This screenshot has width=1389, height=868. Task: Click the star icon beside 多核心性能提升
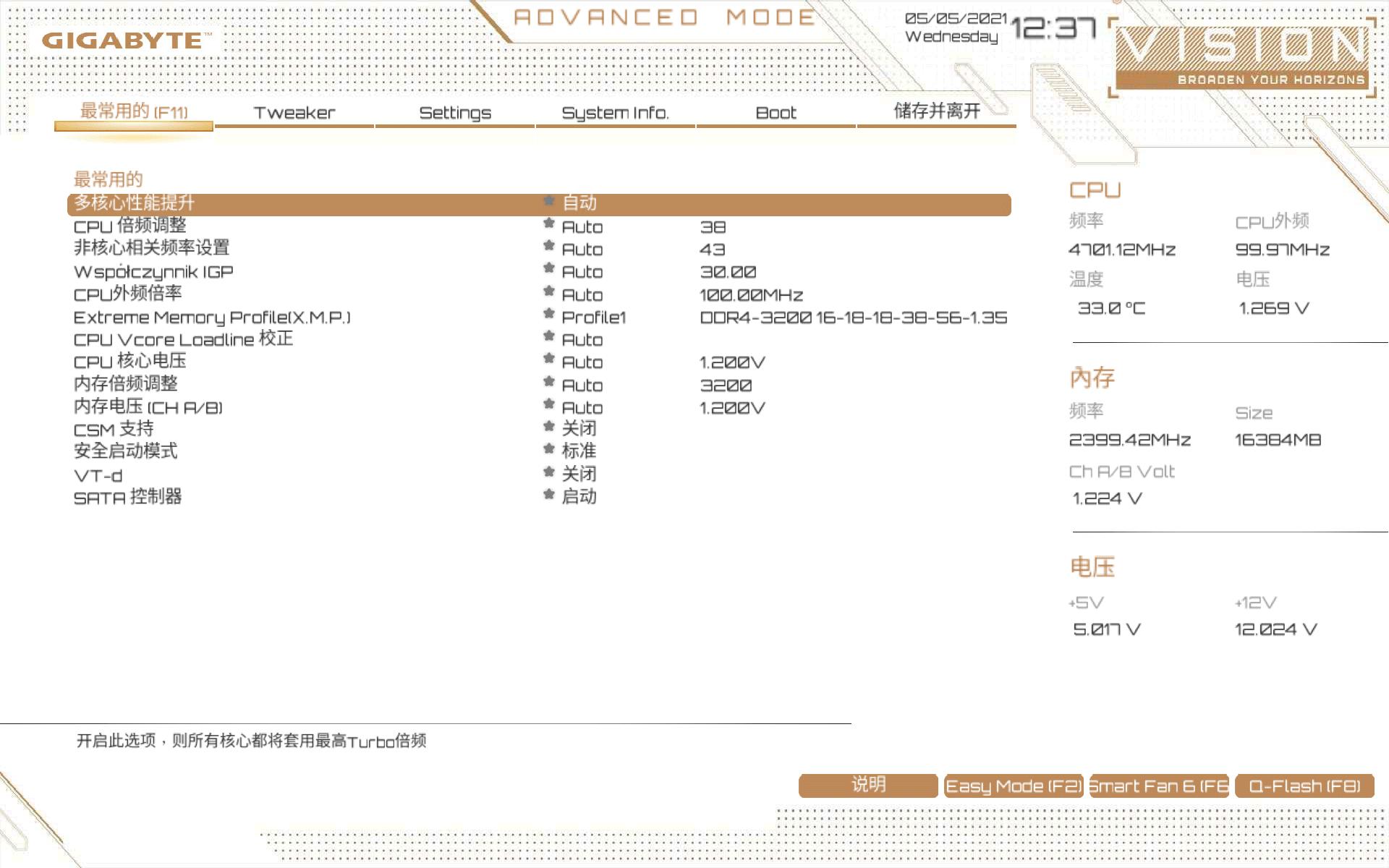pos(549,201)
